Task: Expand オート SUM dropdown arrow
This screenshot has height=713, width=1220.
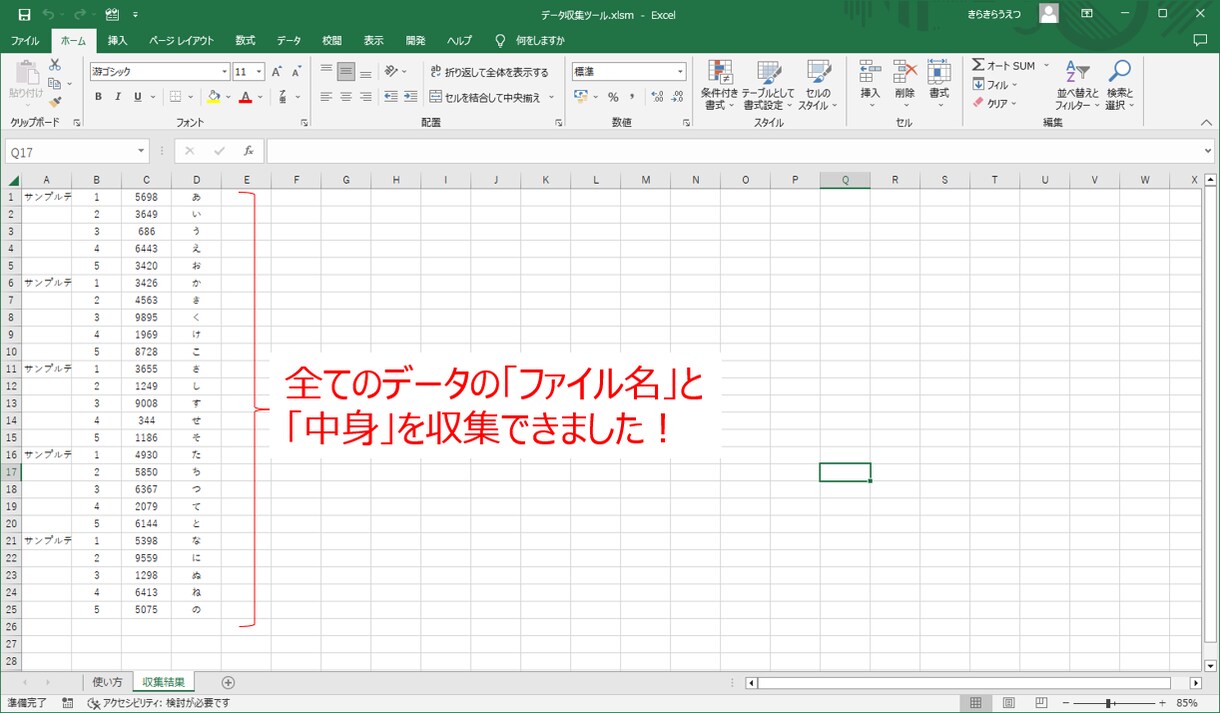Action: pos(1046,66)
